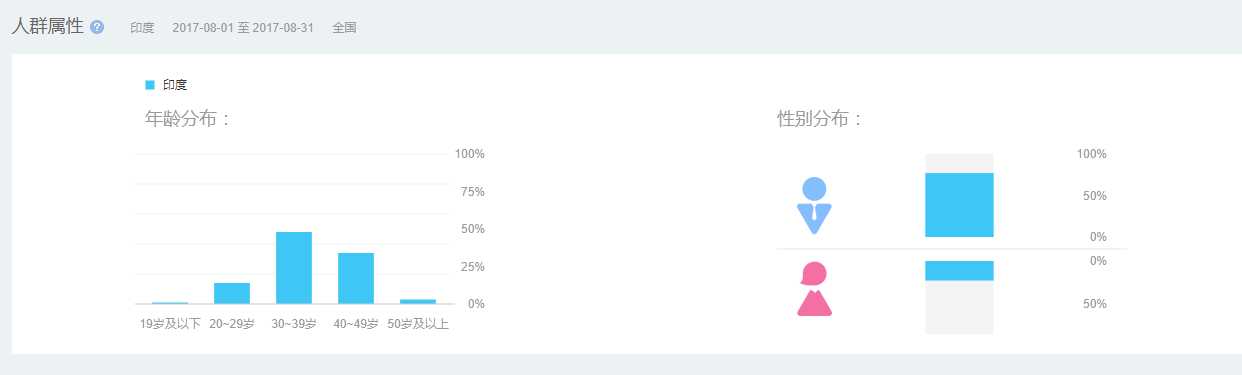This screenshot has width=1242, height=375.
Task: Click the 印度 keyword in the header
Action: (142, 28)
